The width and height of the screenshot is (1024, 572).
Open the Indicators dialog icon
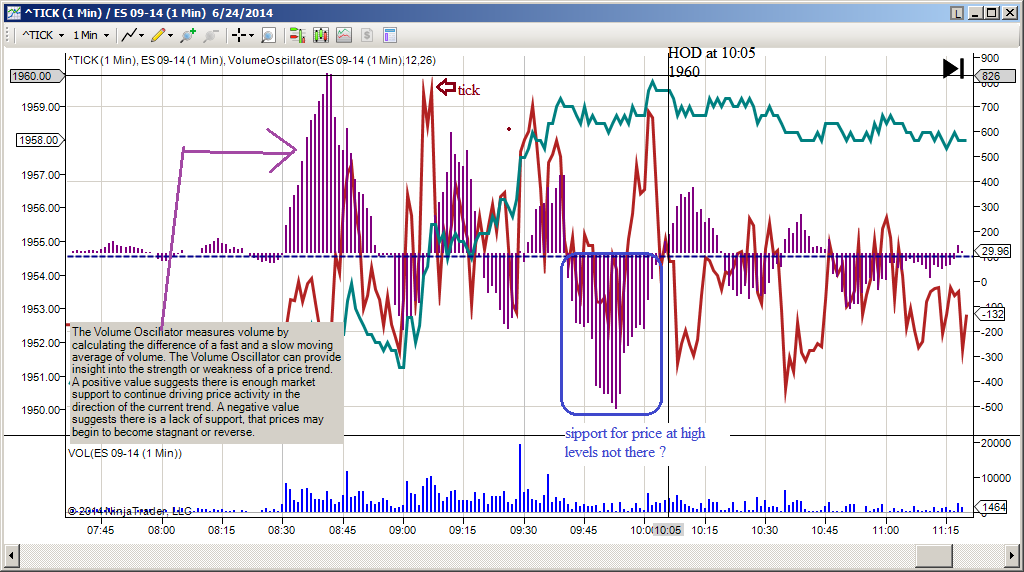(344, 35)
